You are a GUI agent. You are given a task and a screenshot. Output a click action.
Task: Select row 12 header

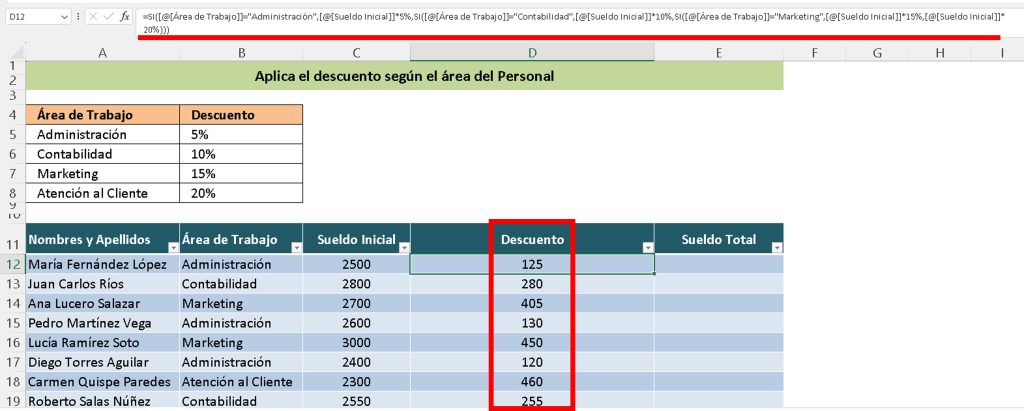(12, 264)
